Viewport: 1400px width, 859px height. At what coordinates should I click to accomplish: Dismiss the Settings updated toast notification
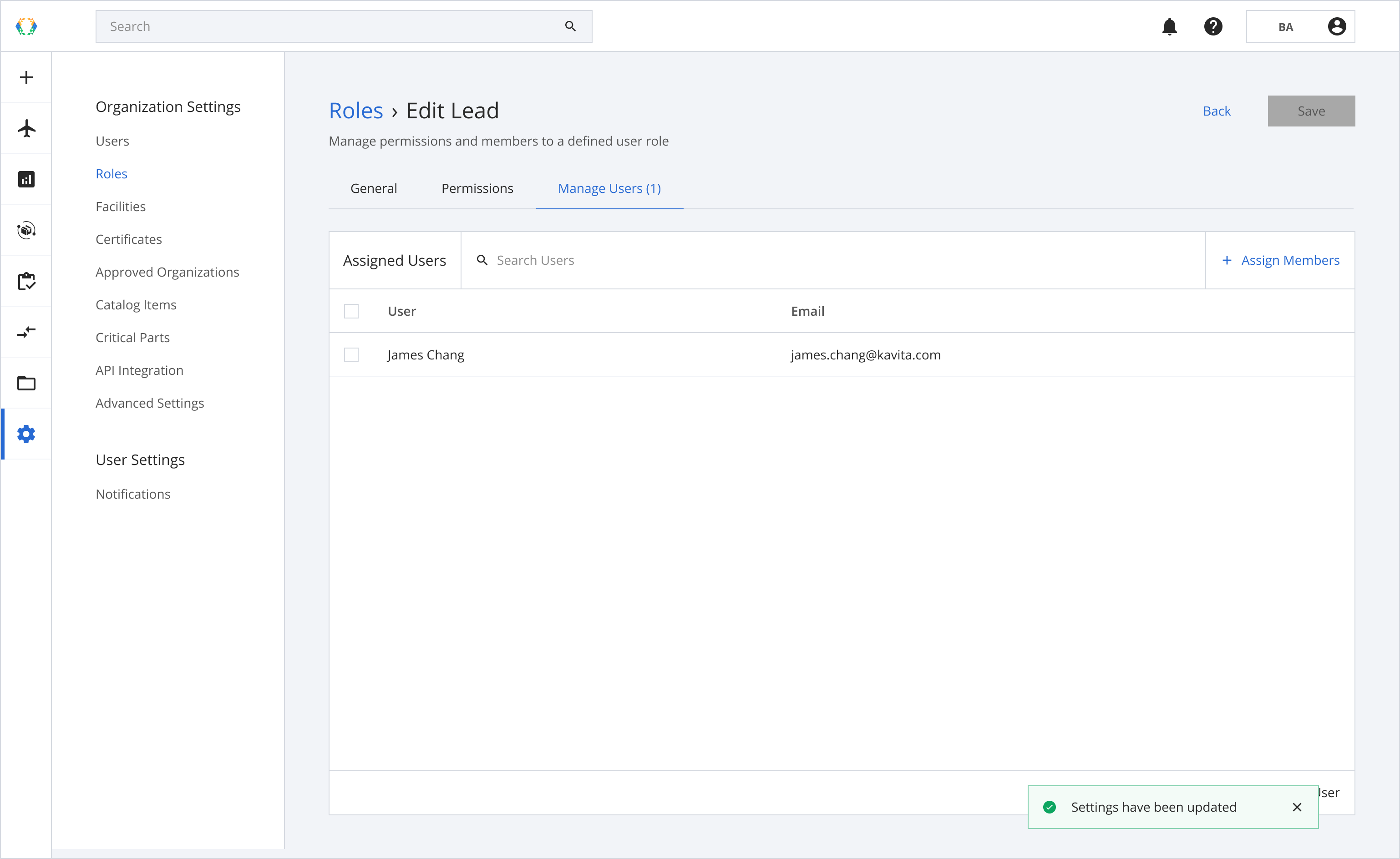pos(1297,807)
